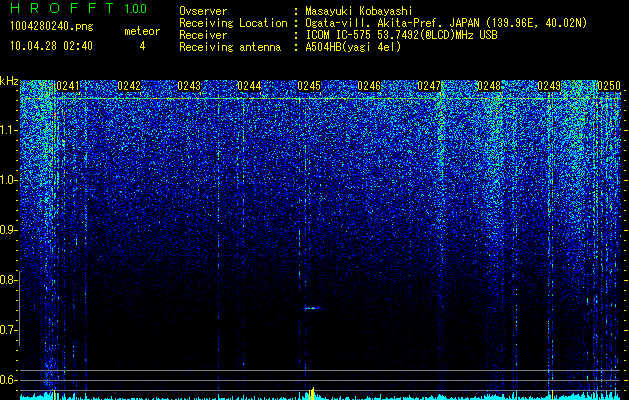The height and width of the screenshot is (400, 629).
Task: Click the 0.6 frequency axis label
Action: pos(8,380)
